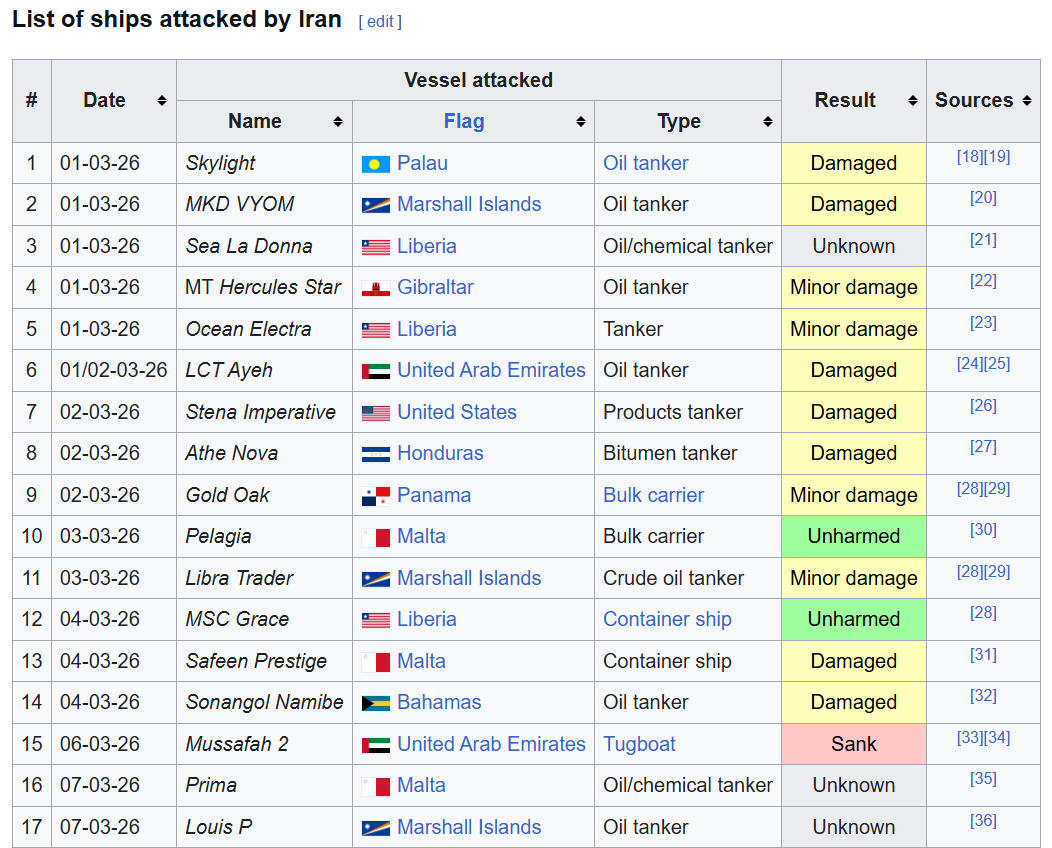This screenshot has height=848, width=1052.
Task: Open citation [30] reference
Action: pyautogui.click(x=983, y=530)
